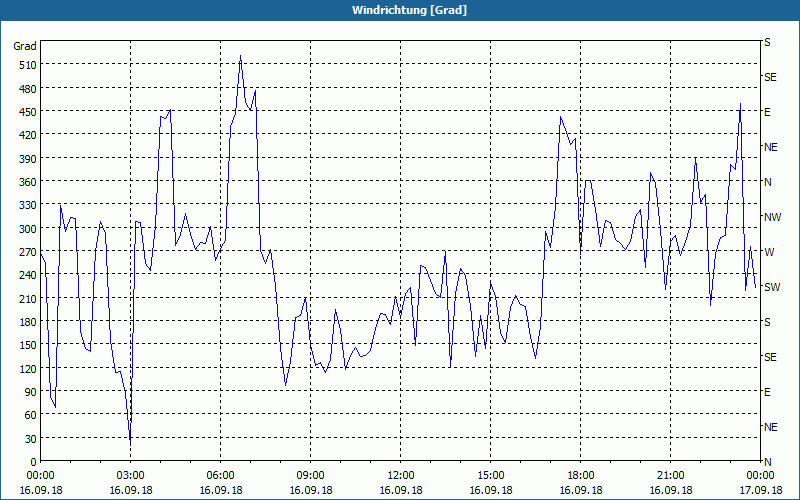
Task: Click the E compass label level with 450
Action: pos(767,112)
